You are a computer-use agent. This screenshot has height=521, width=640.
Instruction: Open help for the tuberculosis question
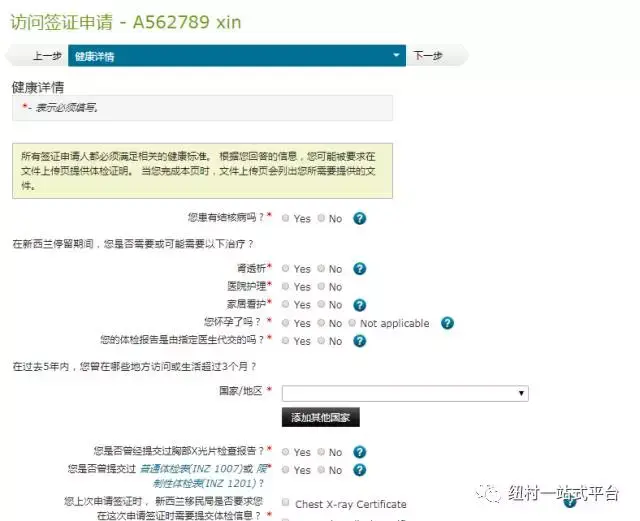tap(360, 218)
